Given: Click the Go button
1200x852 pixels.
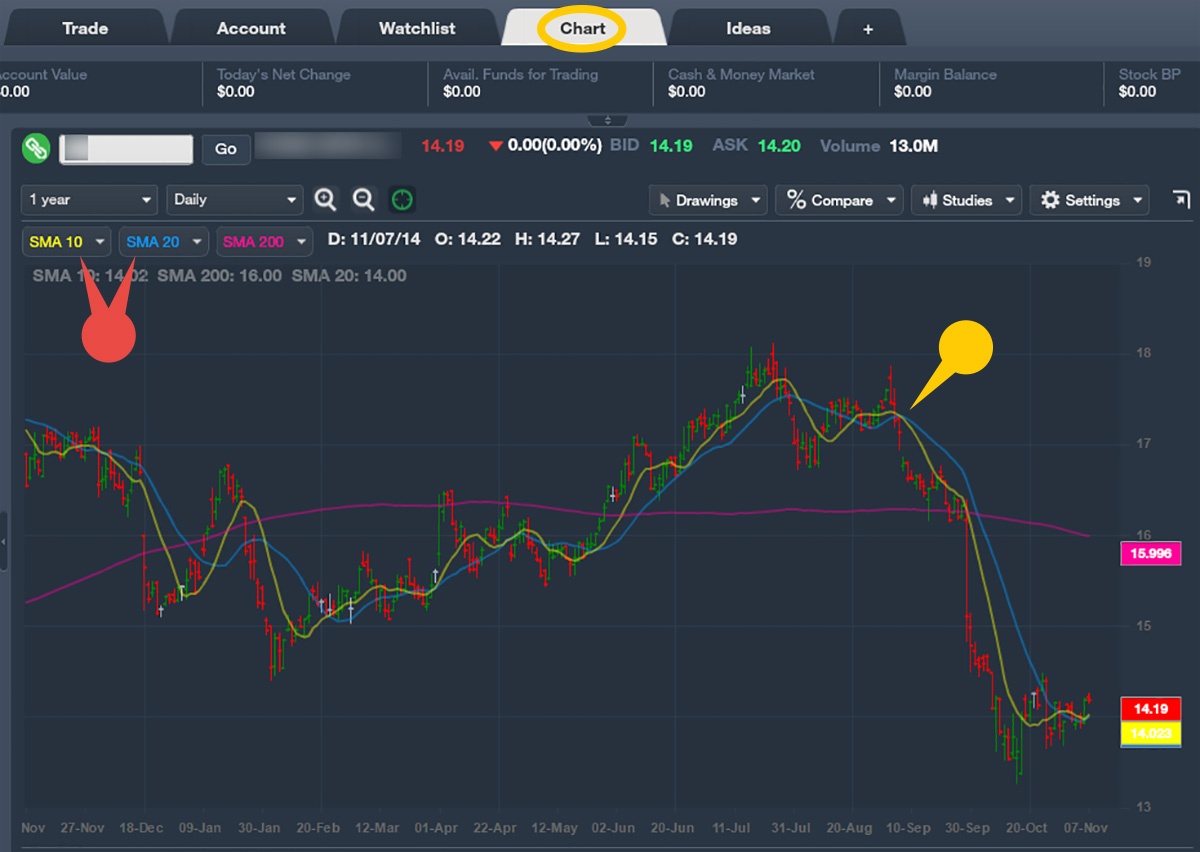Looking at the screenshot, I should pos(226,149).
